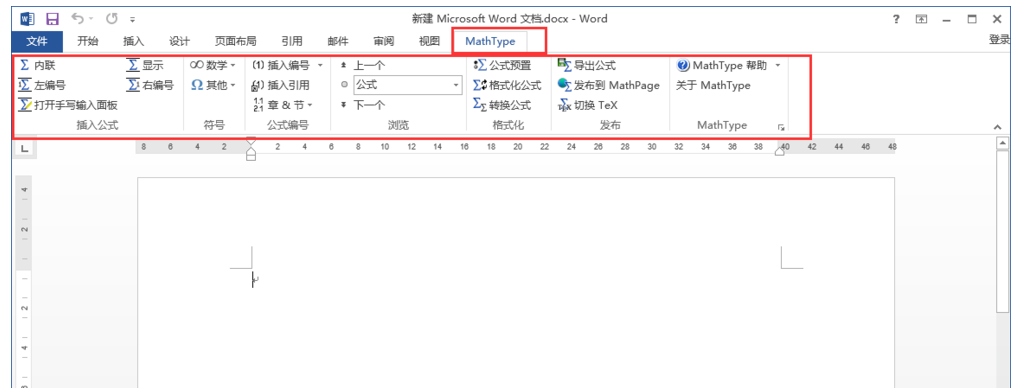Toggle TeX with 切换 TeX
This screenshot has height=388, width=1017.
pos(588,105)
